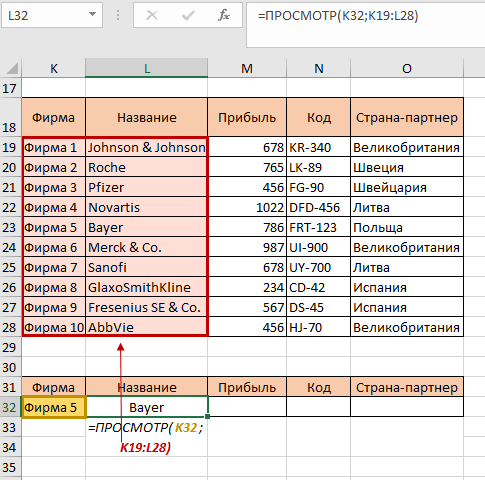Click the cell 'Pfizer'
This screenshot has width=485, height=480.
point(147,187)
